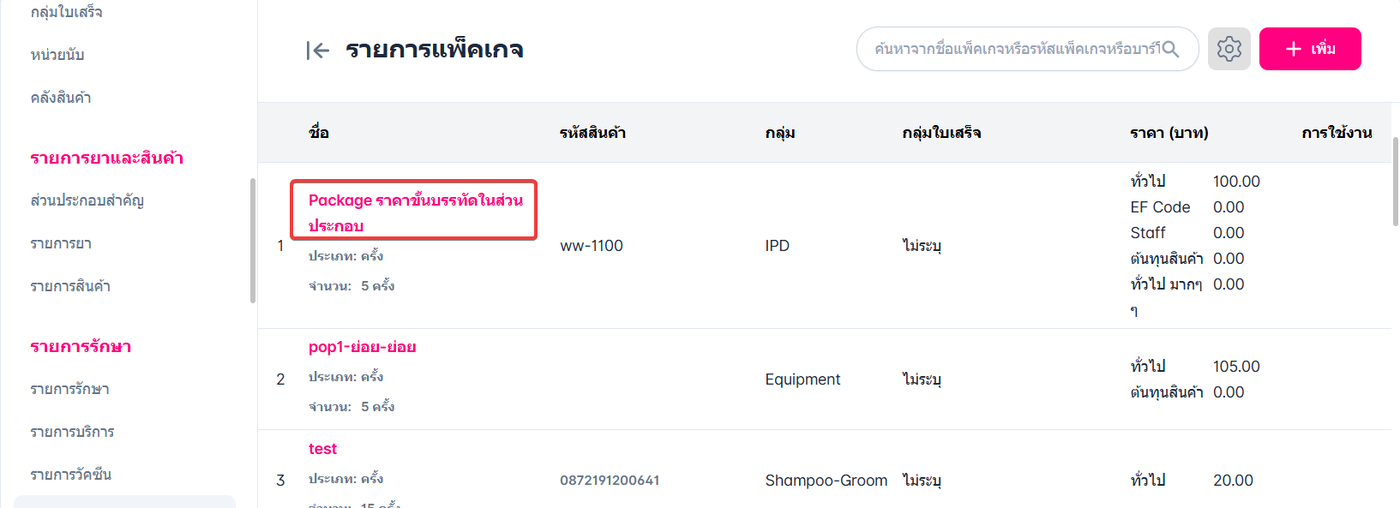The width and height of the screenshot is (1400, 508).
Task: Focus the package search input field
Action: [x=1014, y=48]
